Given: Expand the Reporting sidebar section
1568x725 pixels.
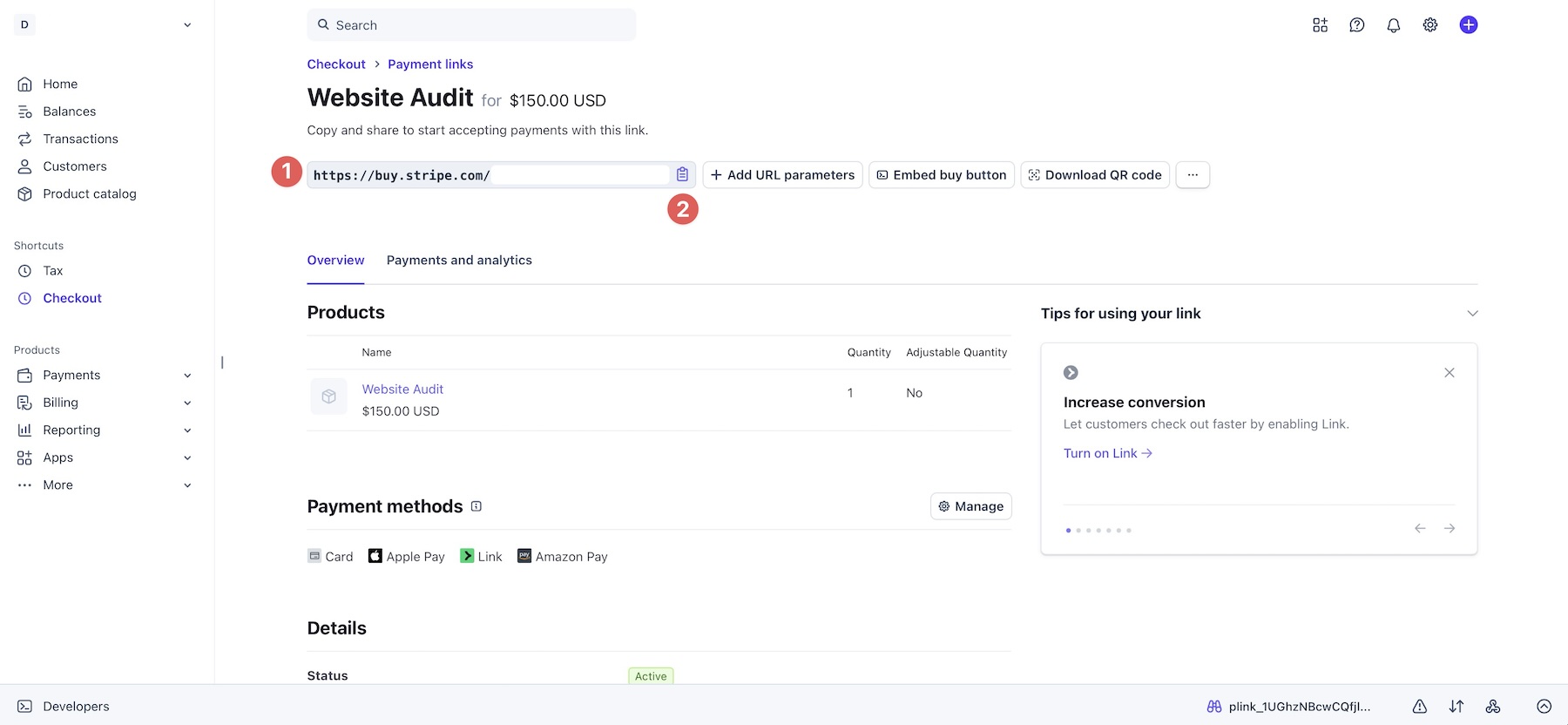Looking at the screenshot, I should 187,430.
